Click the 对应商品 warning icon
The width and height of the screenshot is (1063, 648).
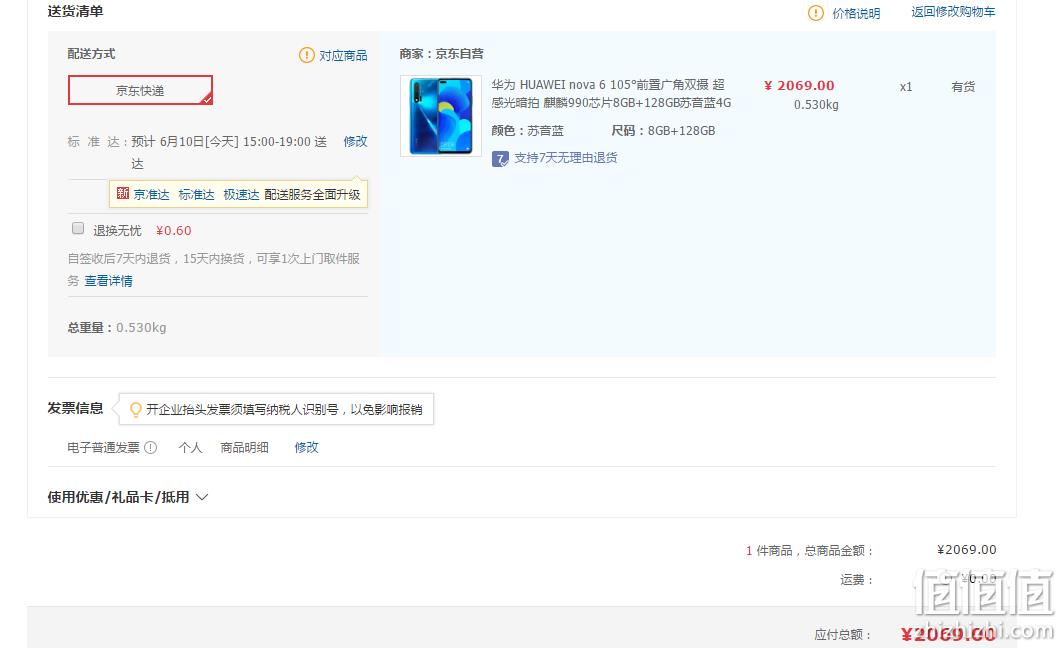coord(306,55)
